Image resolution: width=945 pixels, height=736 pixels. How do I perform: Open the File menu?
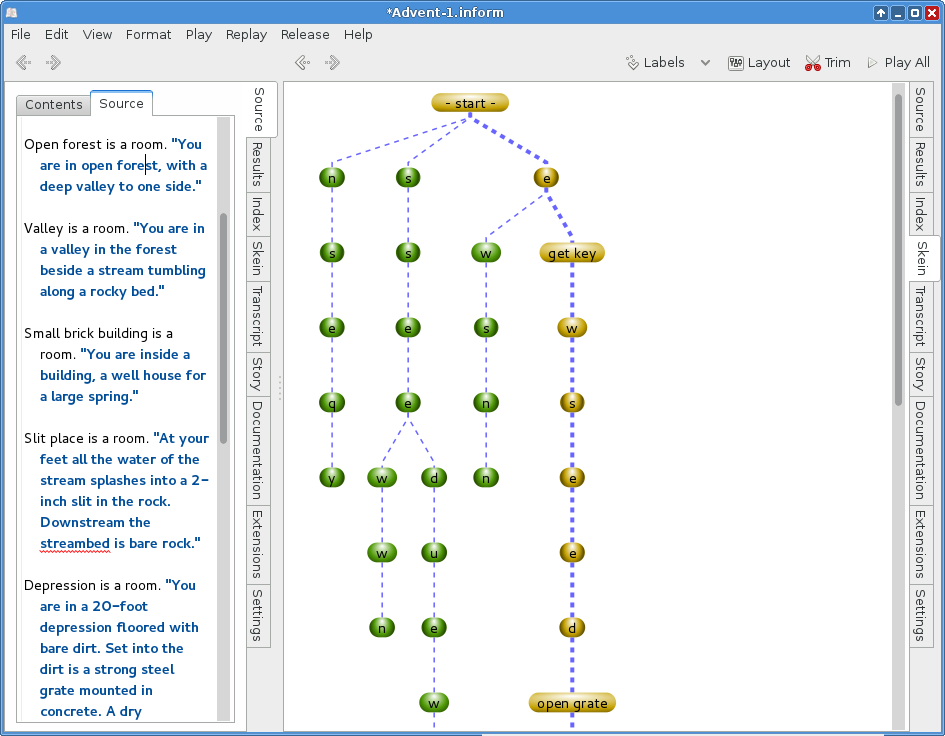click(20, 34)
